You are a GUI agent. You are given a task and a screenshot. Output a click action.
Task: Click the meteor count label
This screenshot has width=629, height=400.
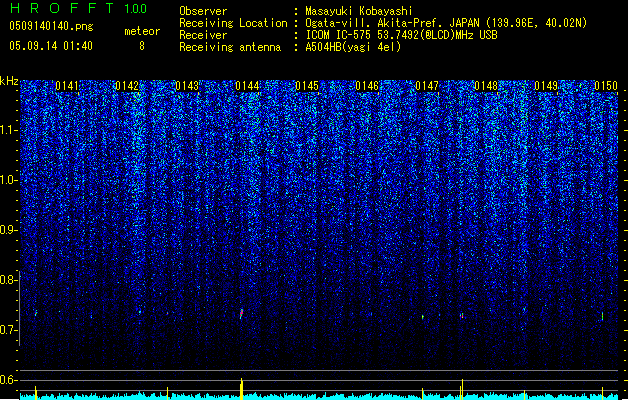pyautogui.click(x=142, y=31)
